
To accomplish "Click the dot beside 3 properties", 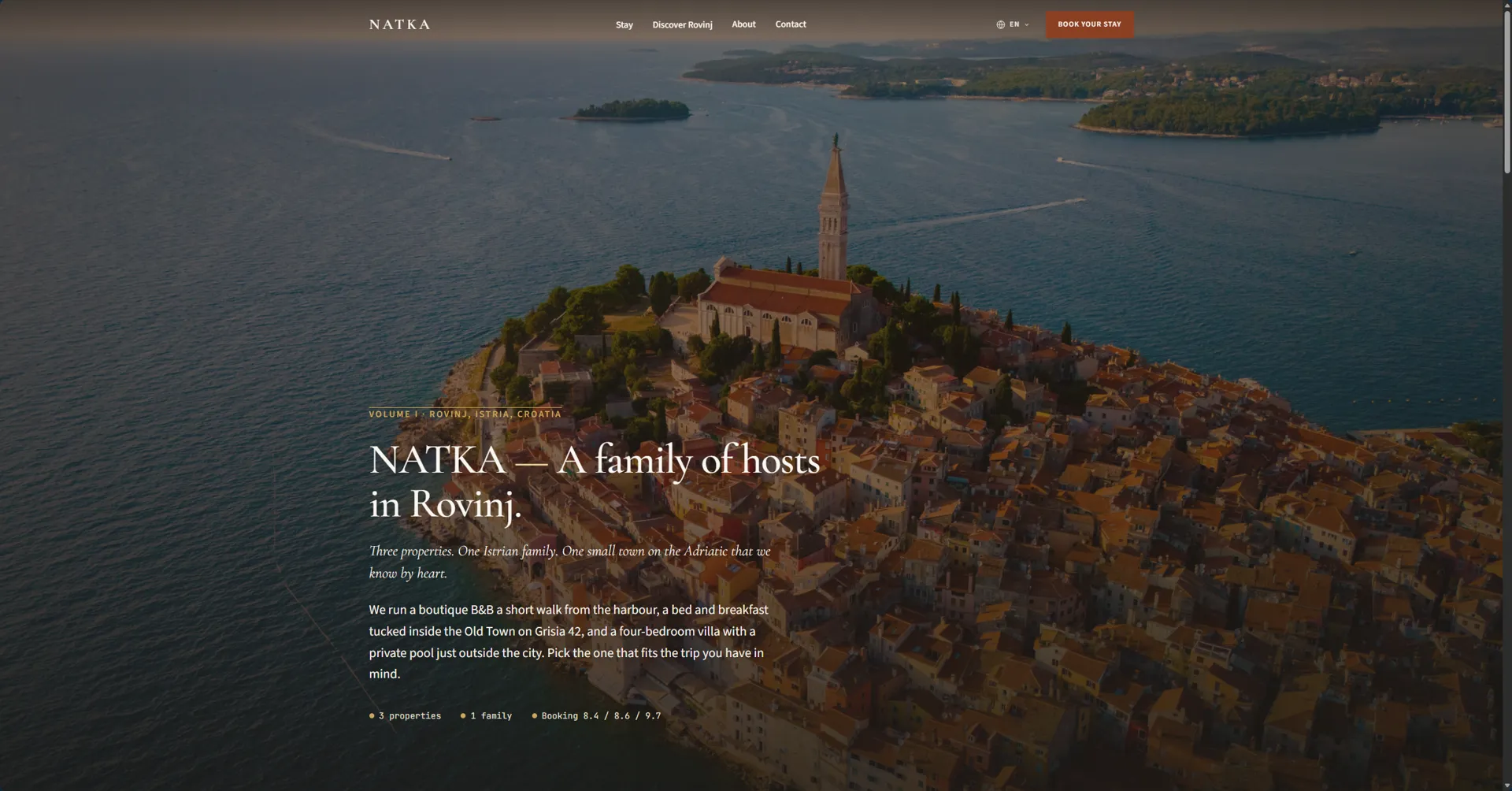I will [x=372, y=716].
